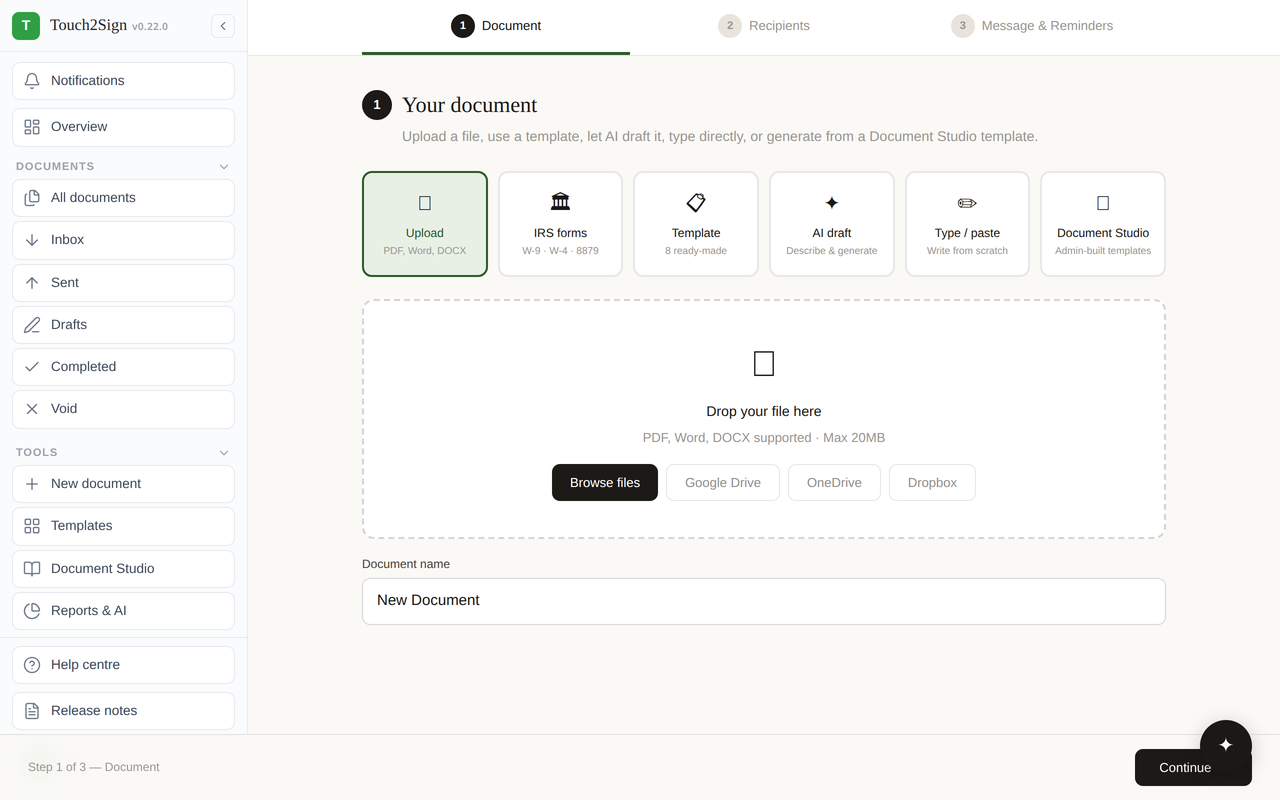Import from Google Drive
Image resolution: width=1280 pixels, height=800 pixels.
pos(723,482)
